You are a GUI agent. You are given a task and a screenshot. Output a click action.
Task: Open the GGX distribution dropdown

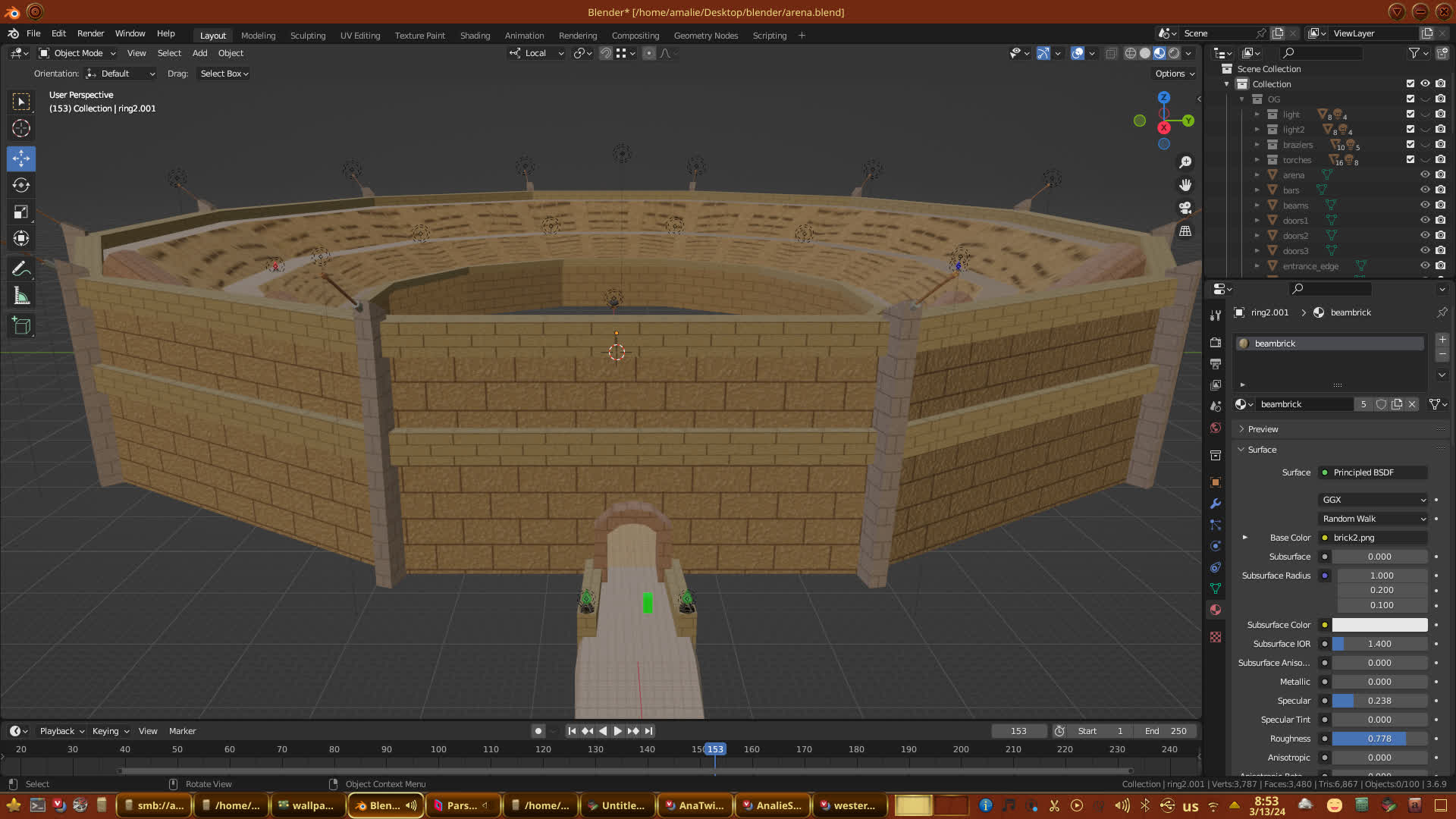tap(1373, 500)
